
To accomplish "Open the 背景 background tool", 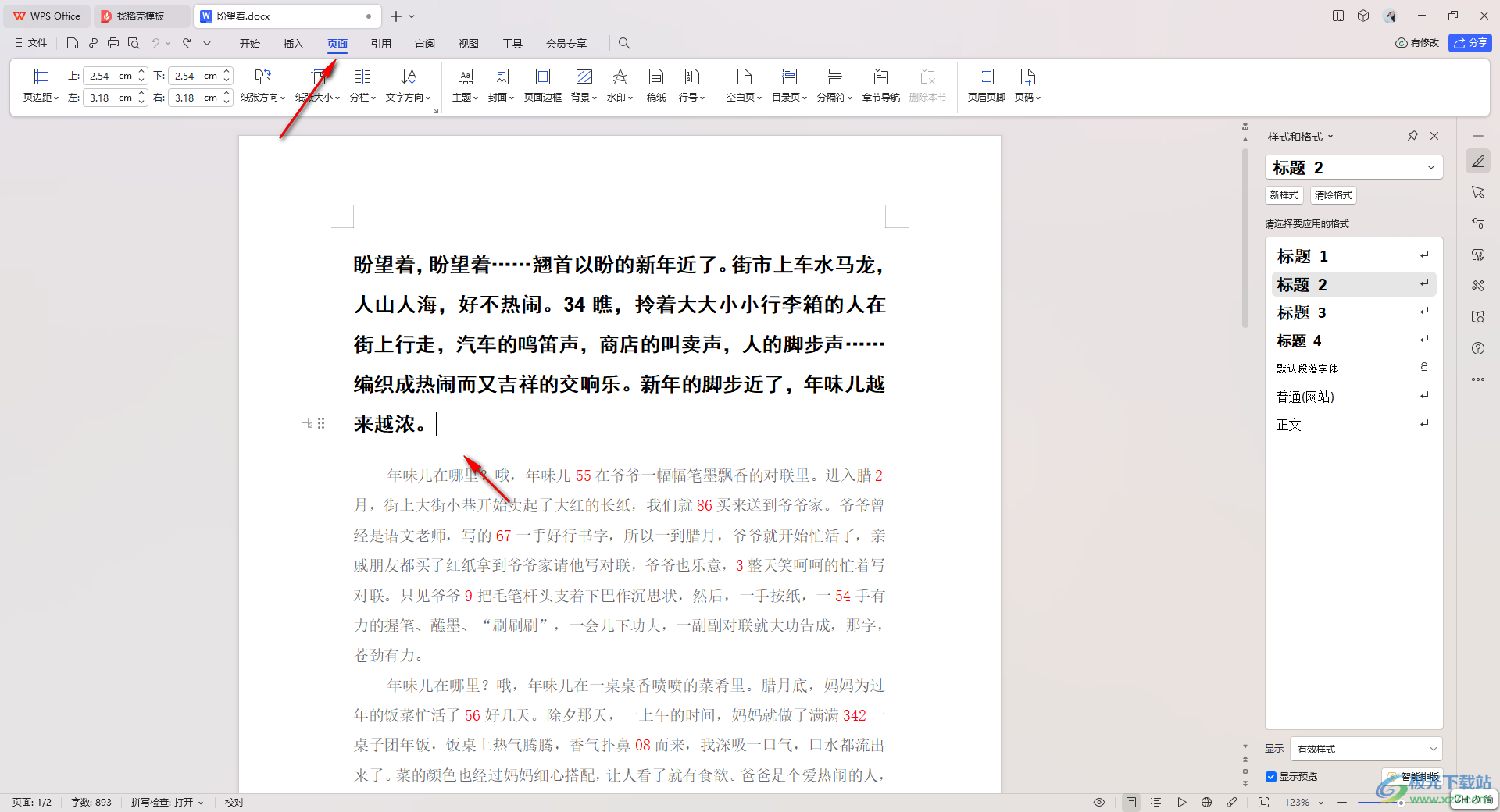I will (x=584, y=85).
